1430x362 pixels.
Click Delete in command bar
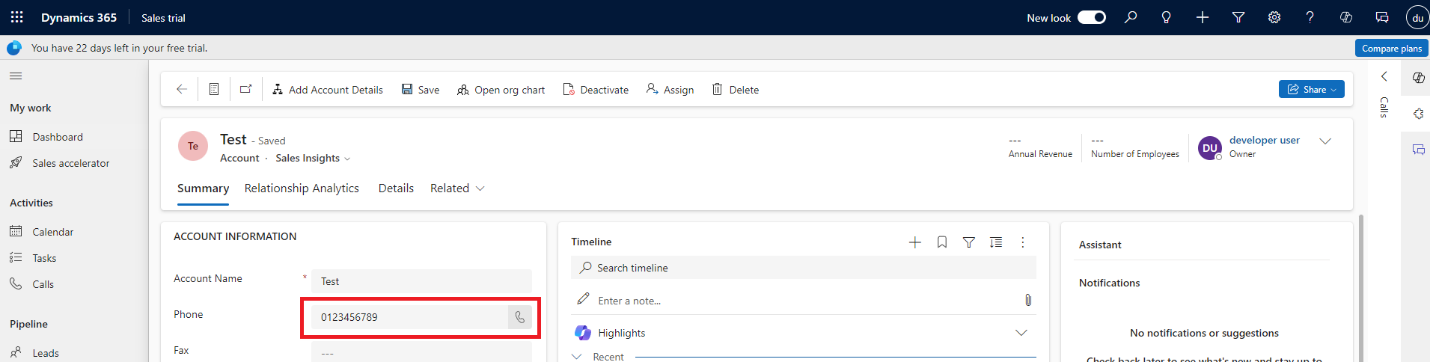click(735, 89)
